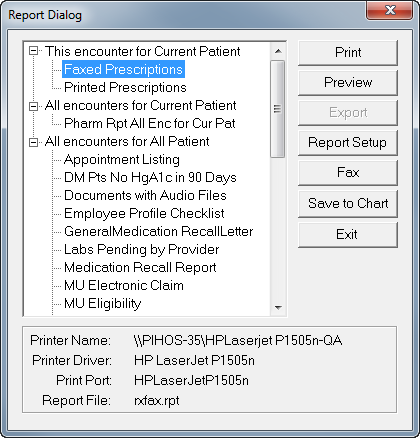
Task: Click the Print button
Action: pos(348,53)
